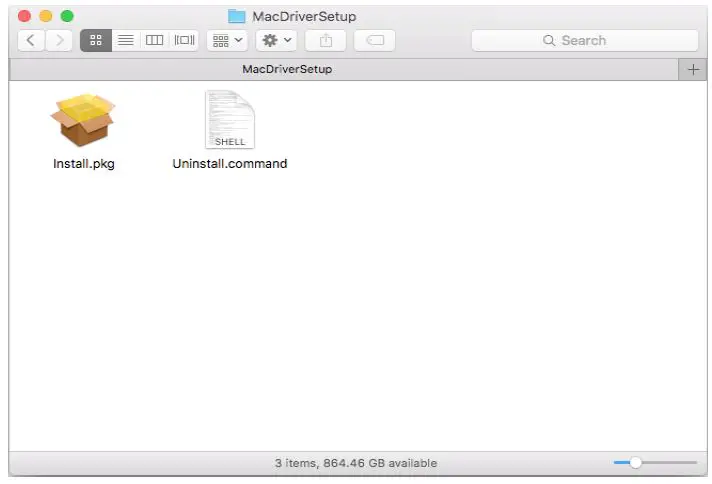
Task: Click the Uninstall.command file name
Action: tap(230, 163)
